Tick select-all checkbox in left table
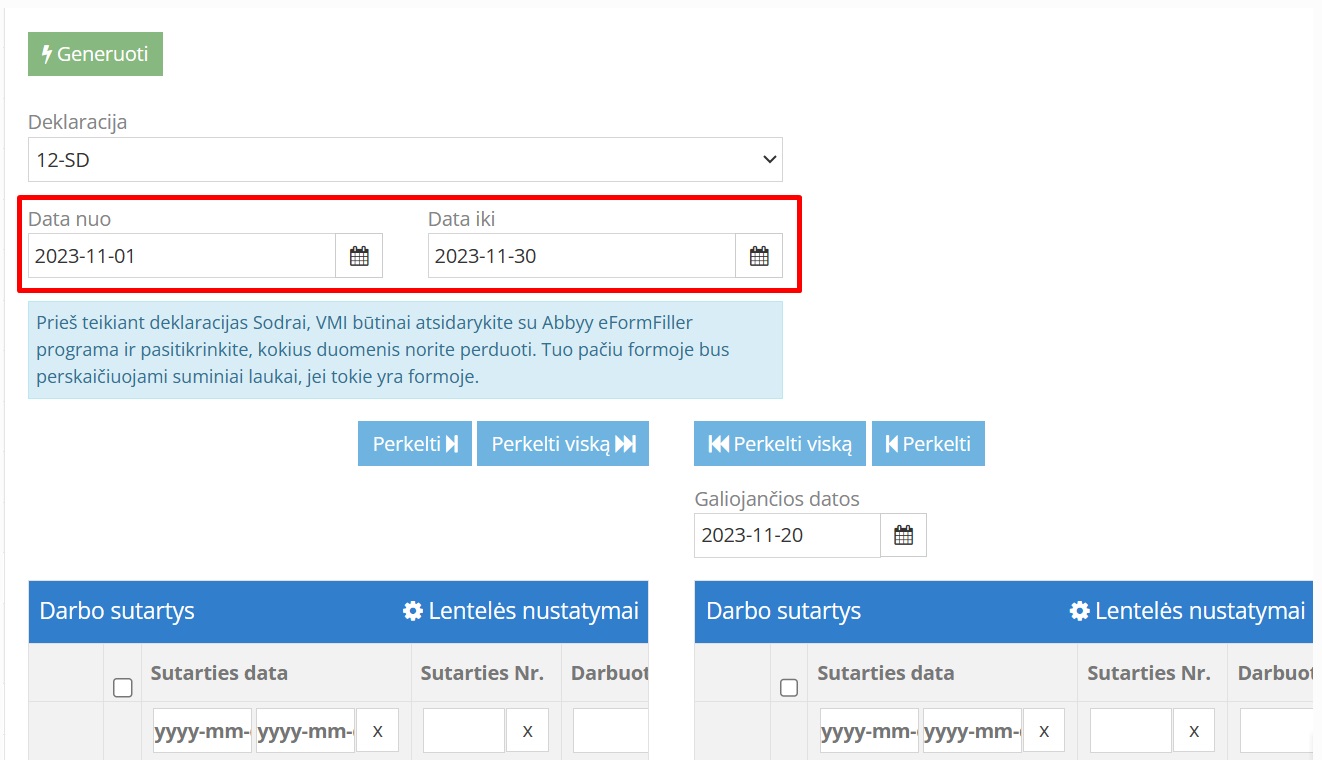Screen dimensions: 1322x760 coord(123,688)
